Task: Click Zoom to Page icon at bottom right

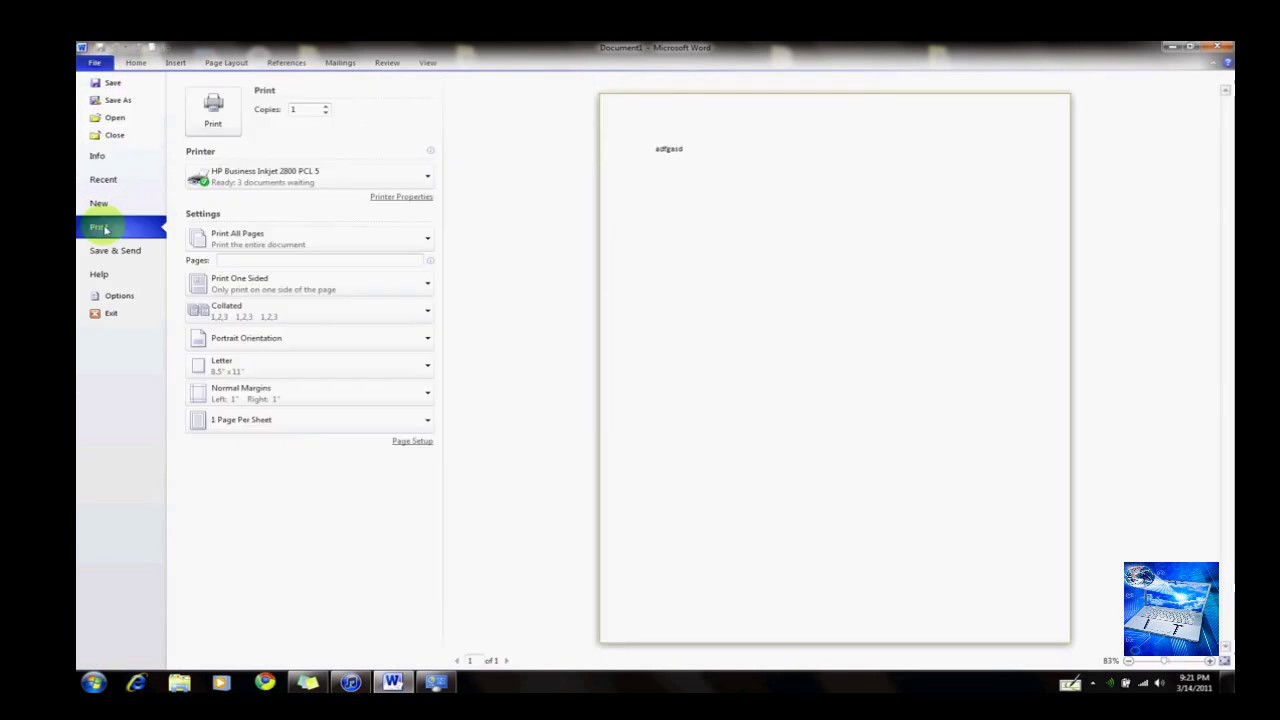Action: click(1225, 661)
